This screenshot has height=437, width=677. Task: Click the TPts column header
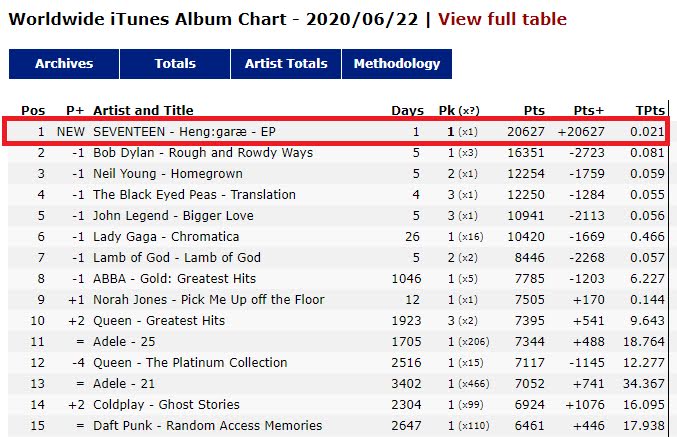point(650,110)
